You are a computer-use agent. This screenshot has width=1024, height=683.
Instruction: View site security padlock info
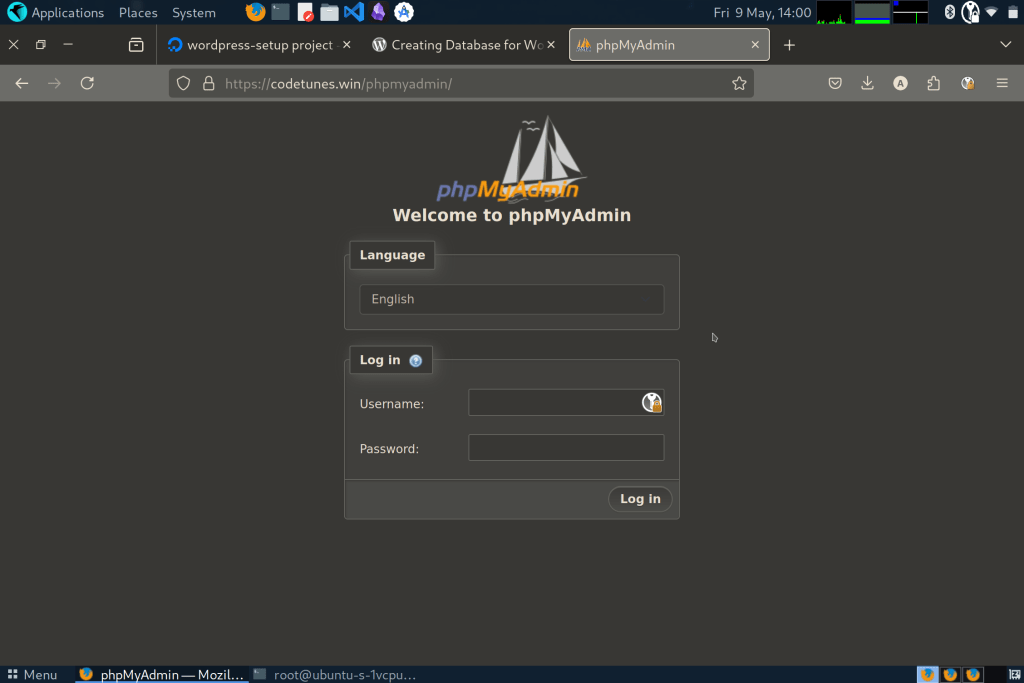pyautogui.click(x=208, y=83)
